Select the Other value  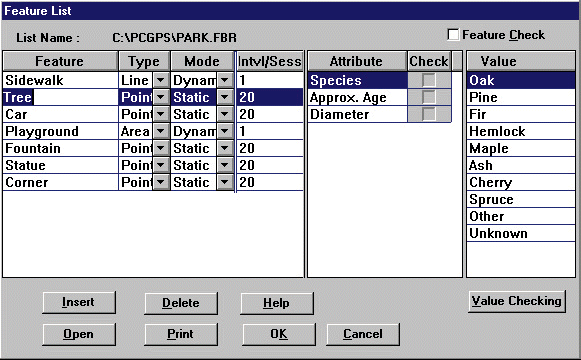coord(521,216)
